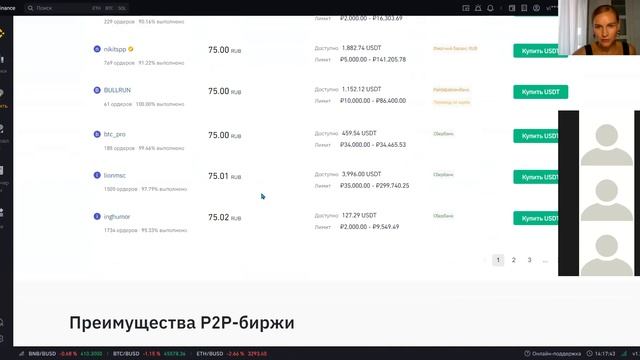Screen dimensions: 640x360
Task: Select the middle placeholder participant avatar
Action: 607,200
